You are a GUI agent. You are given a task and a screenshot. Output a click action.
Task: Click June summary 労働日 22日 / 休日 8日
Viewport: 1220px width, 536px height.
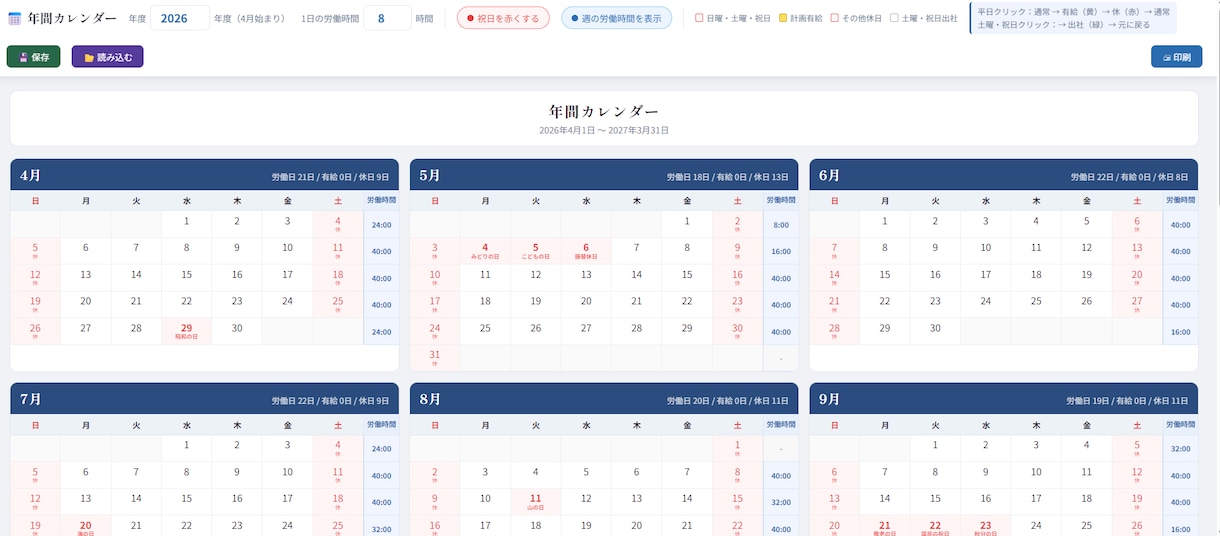1129,177
